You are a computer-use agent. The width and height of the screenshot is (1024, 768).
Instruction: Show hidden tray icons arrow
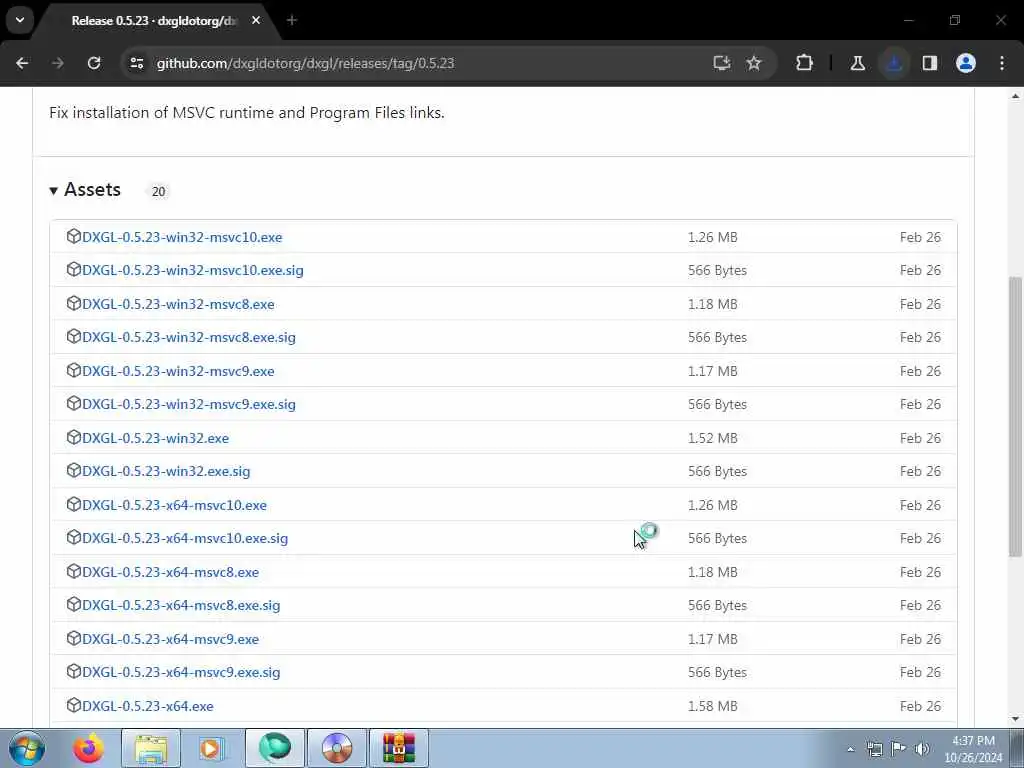[850, 749]
